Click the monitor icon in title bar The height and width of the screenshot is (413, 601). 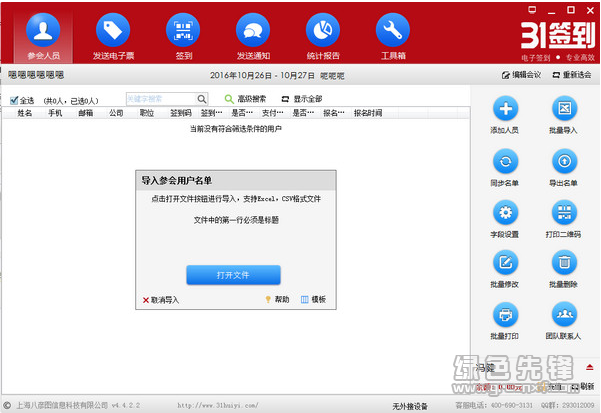[532, 10]
